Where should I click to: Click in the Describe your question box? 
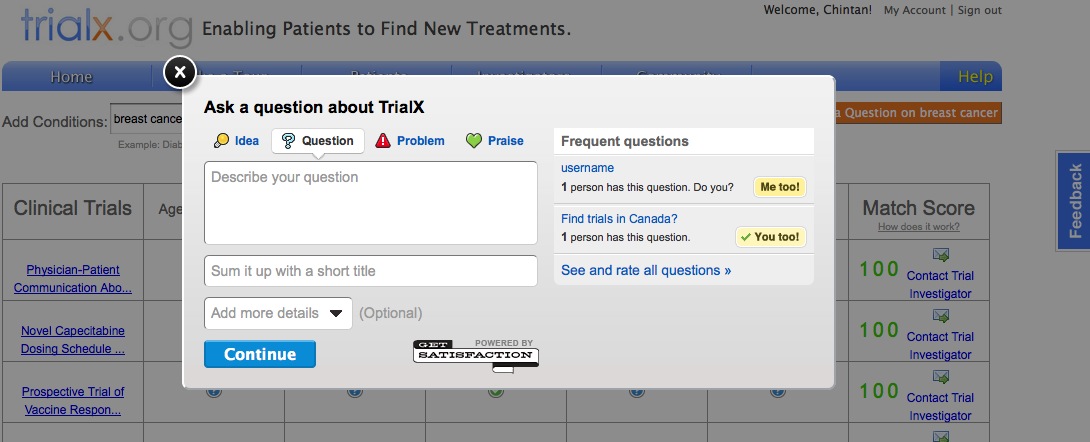click(x=370, y=203)
